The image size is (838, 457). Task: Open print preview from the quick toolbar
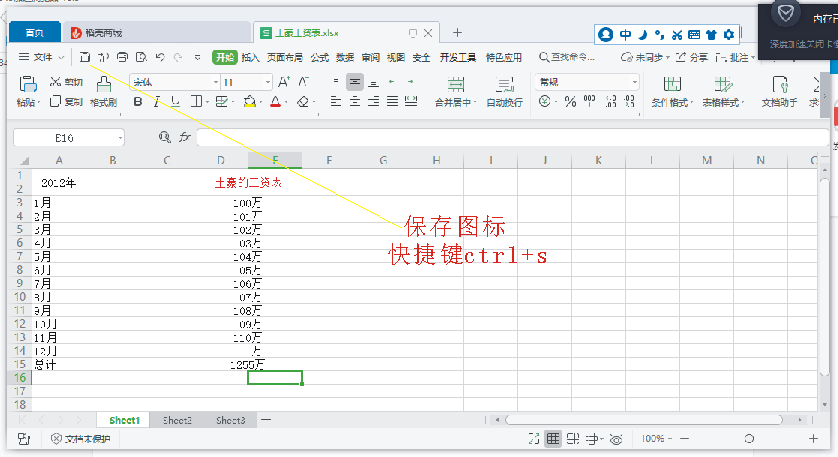[x=141, y=57]
